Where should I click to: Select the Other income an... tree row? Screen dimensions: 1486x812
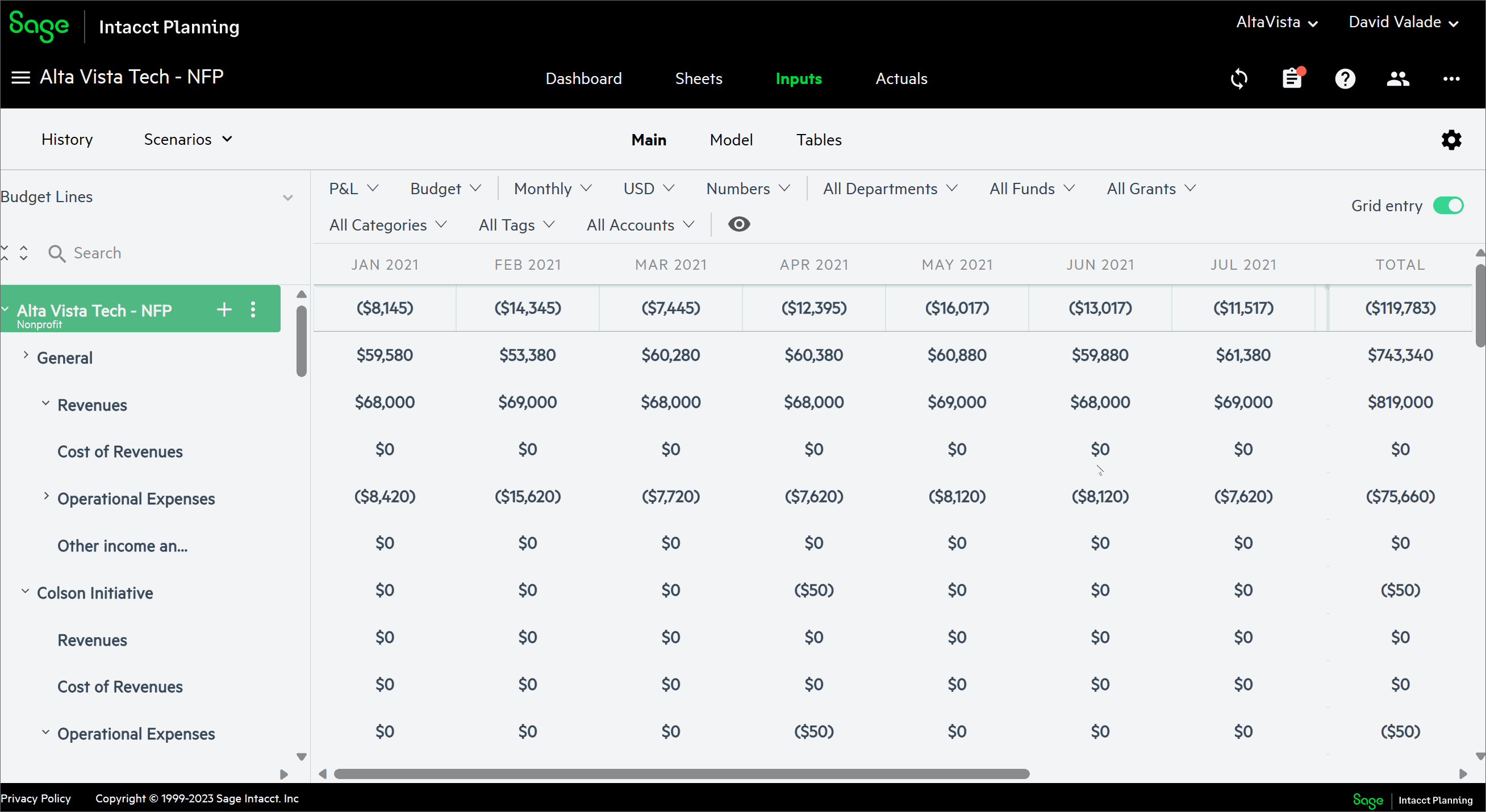coord(122,546)
